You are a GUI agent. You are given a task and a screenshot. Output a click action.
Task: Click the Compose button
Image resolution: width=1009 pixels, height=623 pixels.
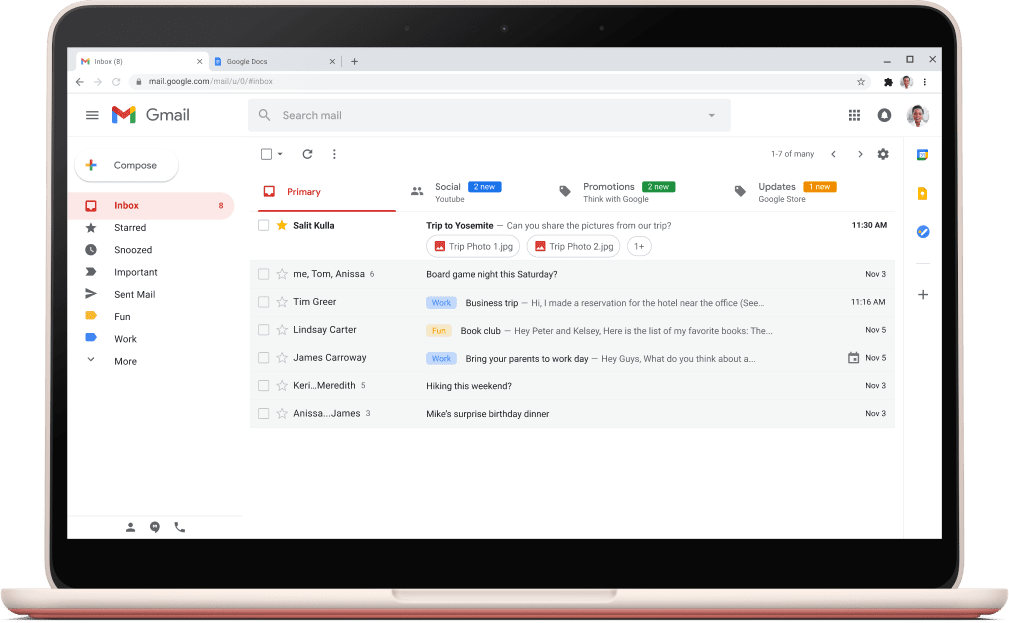click(126, 164)
